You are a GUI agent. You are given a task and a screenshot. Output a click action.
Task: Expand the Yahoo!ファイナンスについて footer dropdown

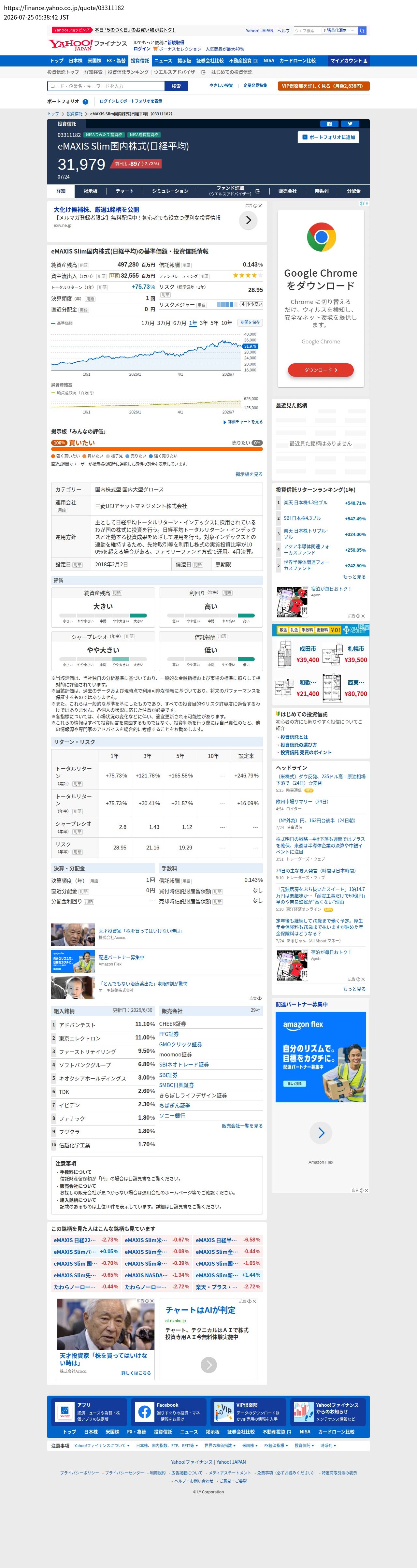click(102, 1446)
